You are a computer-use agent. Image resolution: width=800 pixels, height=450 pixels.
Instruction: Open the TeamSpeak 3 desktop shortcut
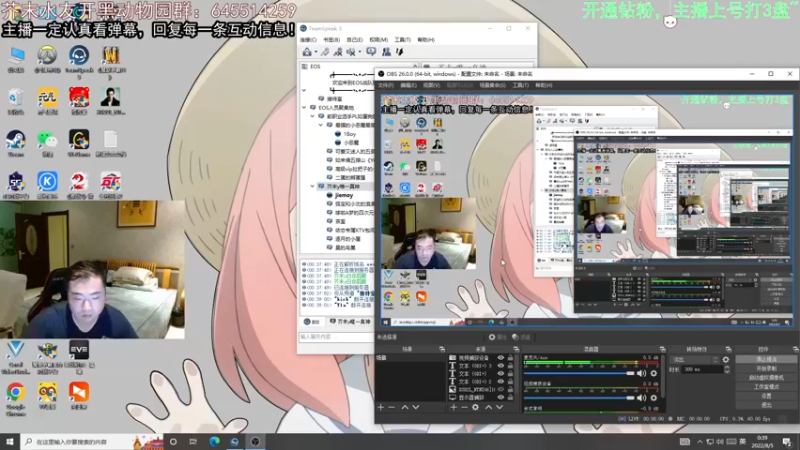pos(79,61)
